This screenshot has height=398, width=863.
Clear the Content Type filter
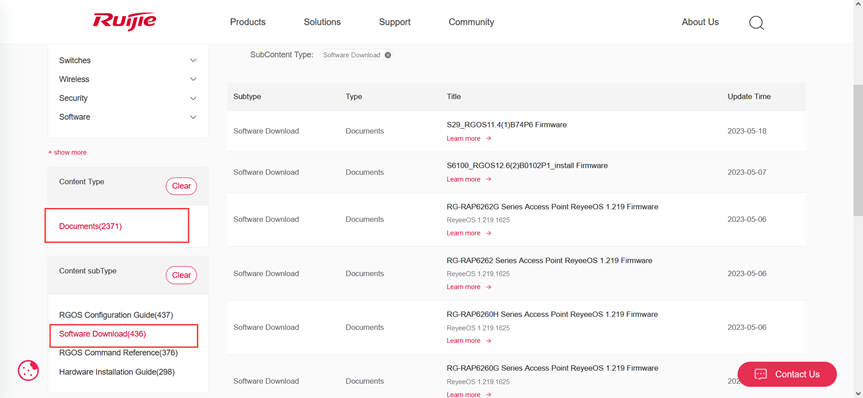point(181,186)
